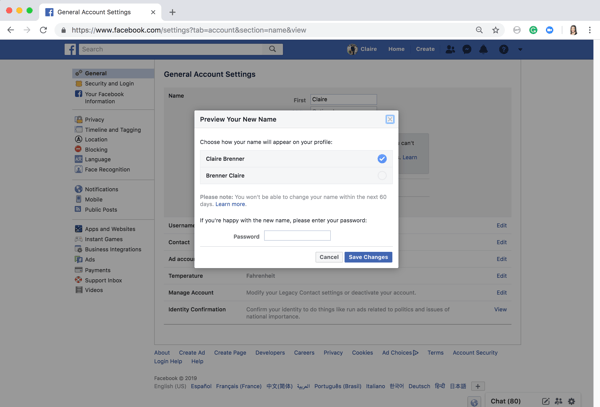Click the Password input field
The height and width of the screenshot is (407, 600).
[x=297, y=236]
